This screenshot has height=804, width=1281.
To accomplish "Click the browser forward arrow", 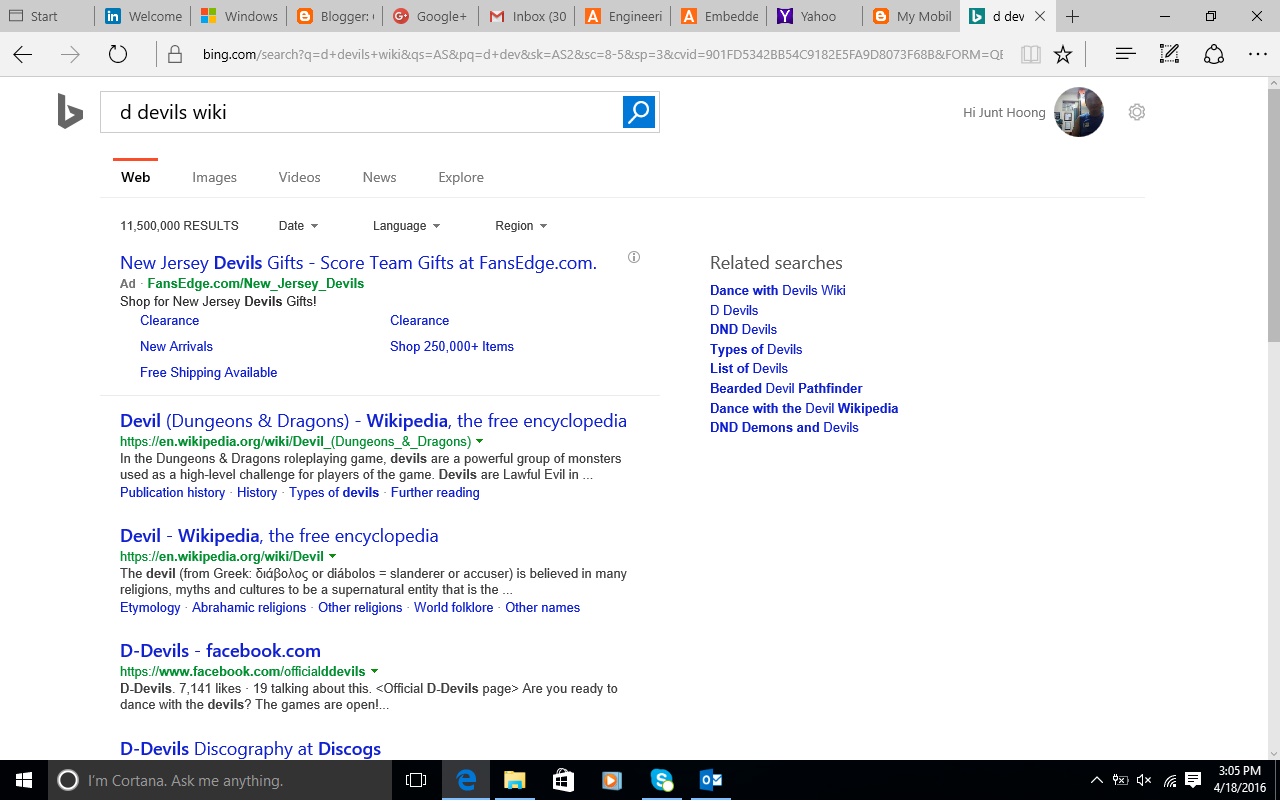I will coord(70,54).
